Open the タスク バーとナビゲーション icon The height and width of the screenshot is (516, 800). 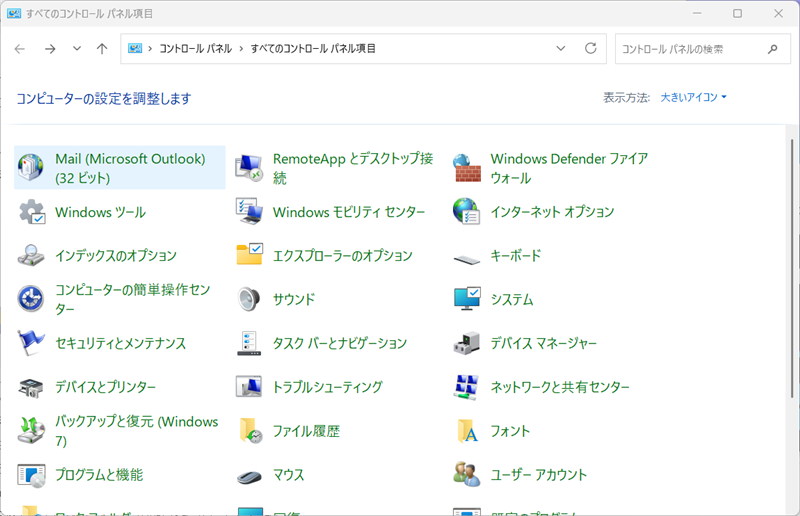[x=249, y=343]
